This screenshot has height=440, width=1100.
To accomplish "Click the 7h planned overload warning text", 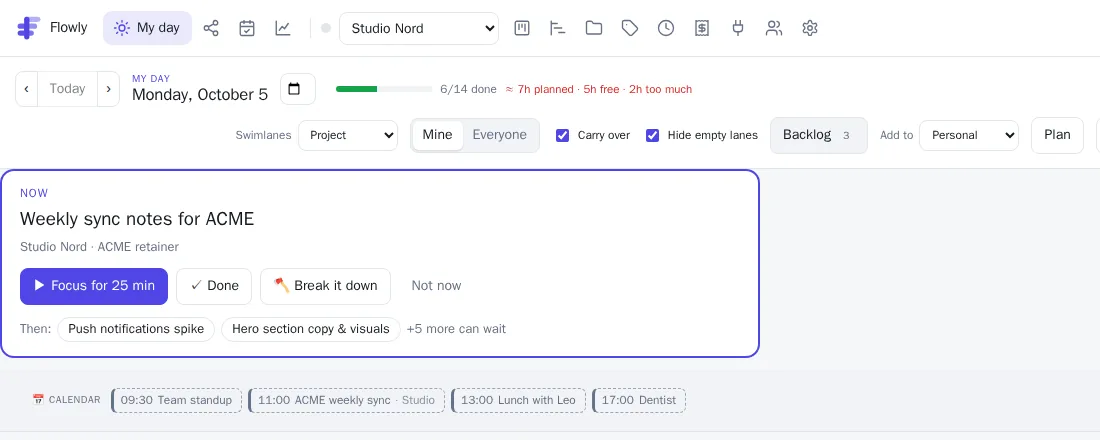I will pos(599,89).
